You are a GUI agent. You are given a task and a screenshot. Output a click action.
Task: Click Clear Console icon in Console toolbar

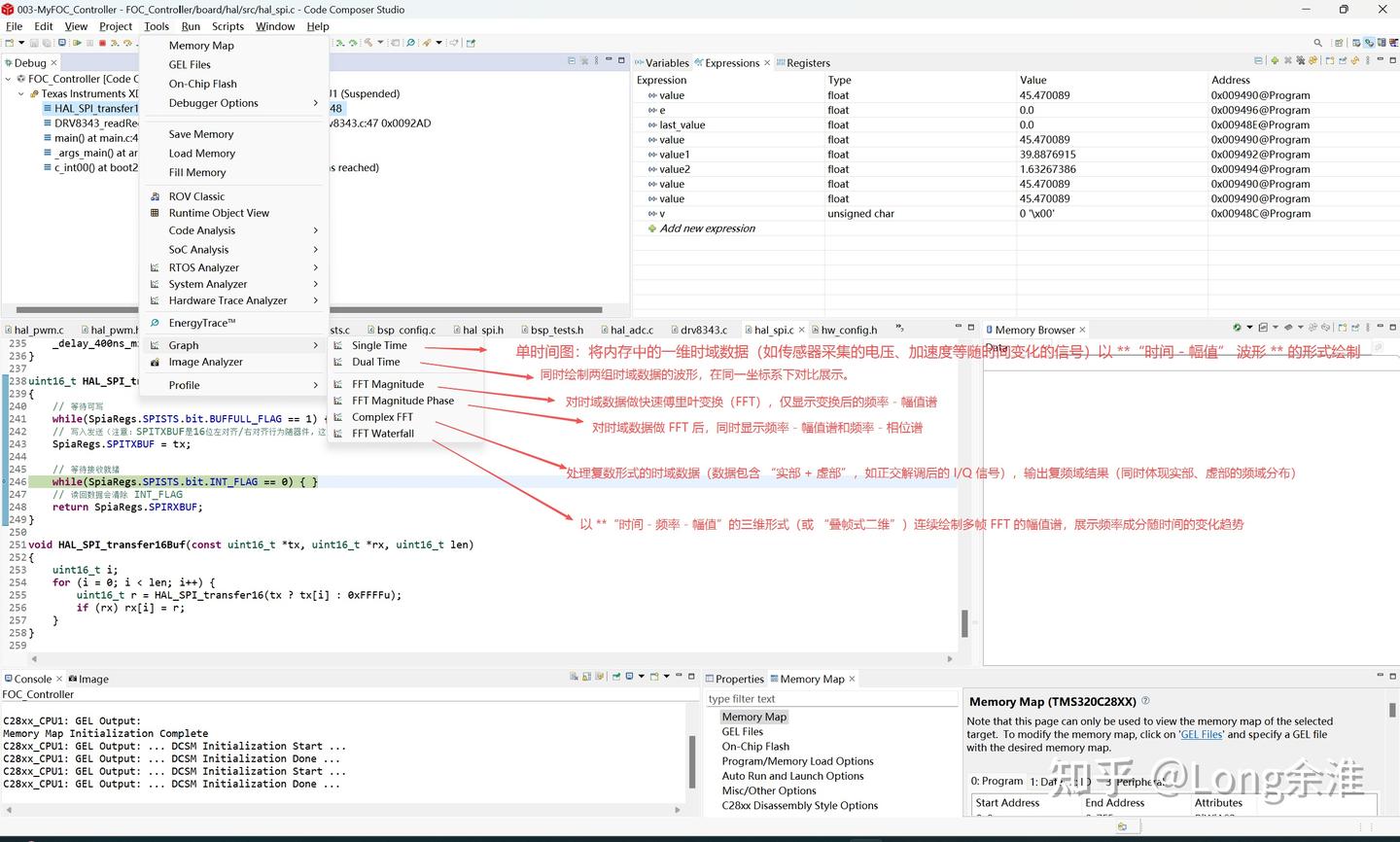coord(574,676)
